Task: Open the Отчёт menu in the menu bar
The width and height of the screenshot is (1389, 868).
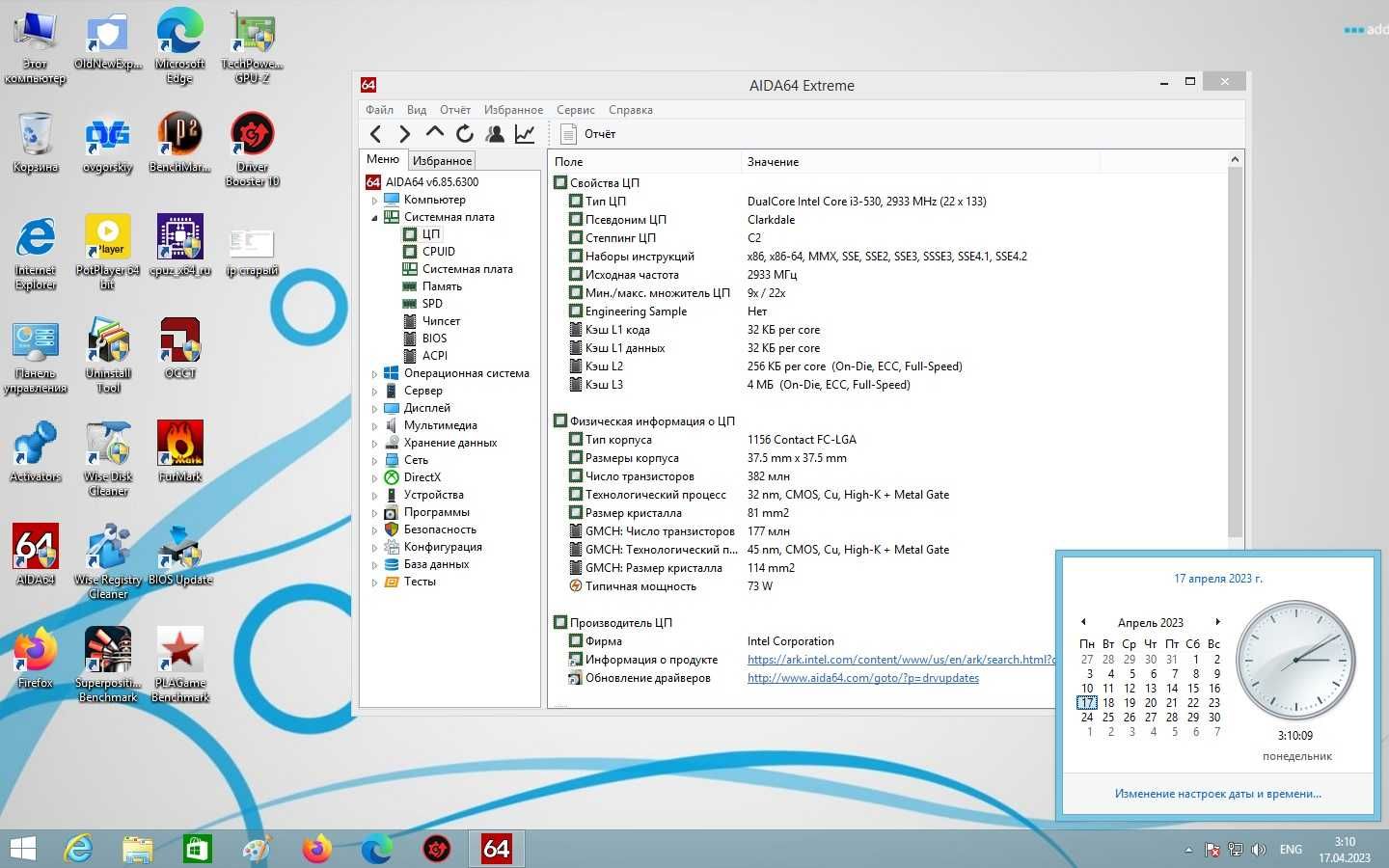Action: [x=455, y=110]
